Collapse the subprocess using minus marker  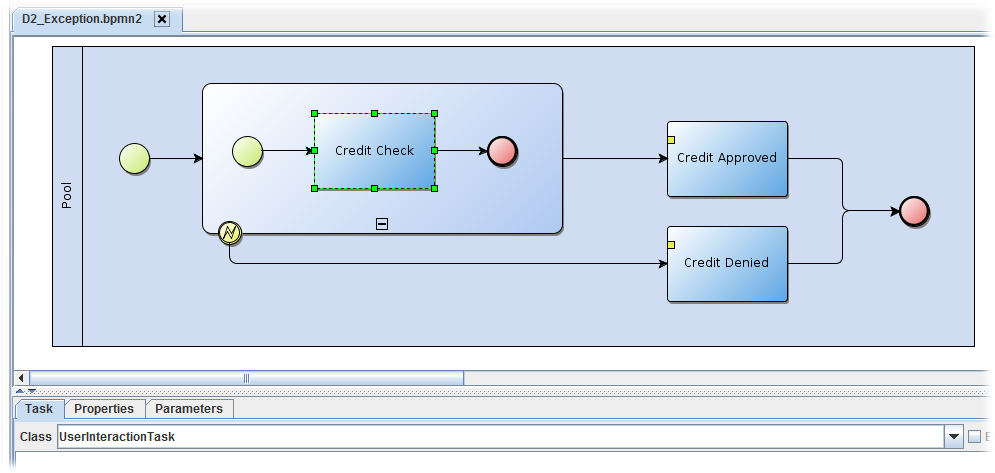coord(382,224)
